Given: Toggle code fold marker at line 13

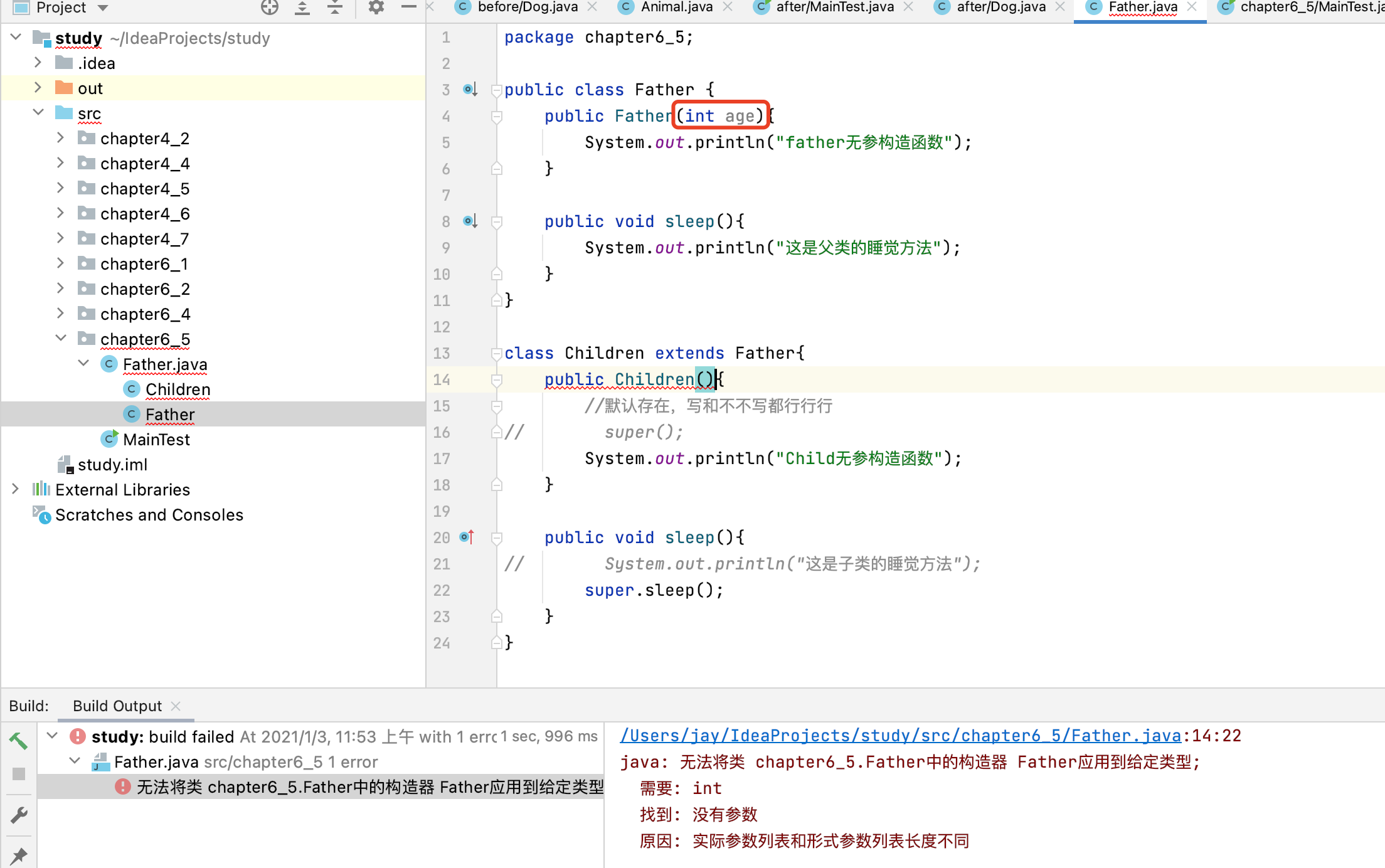Looking at the screenshot, I should [x=496, y=353].
